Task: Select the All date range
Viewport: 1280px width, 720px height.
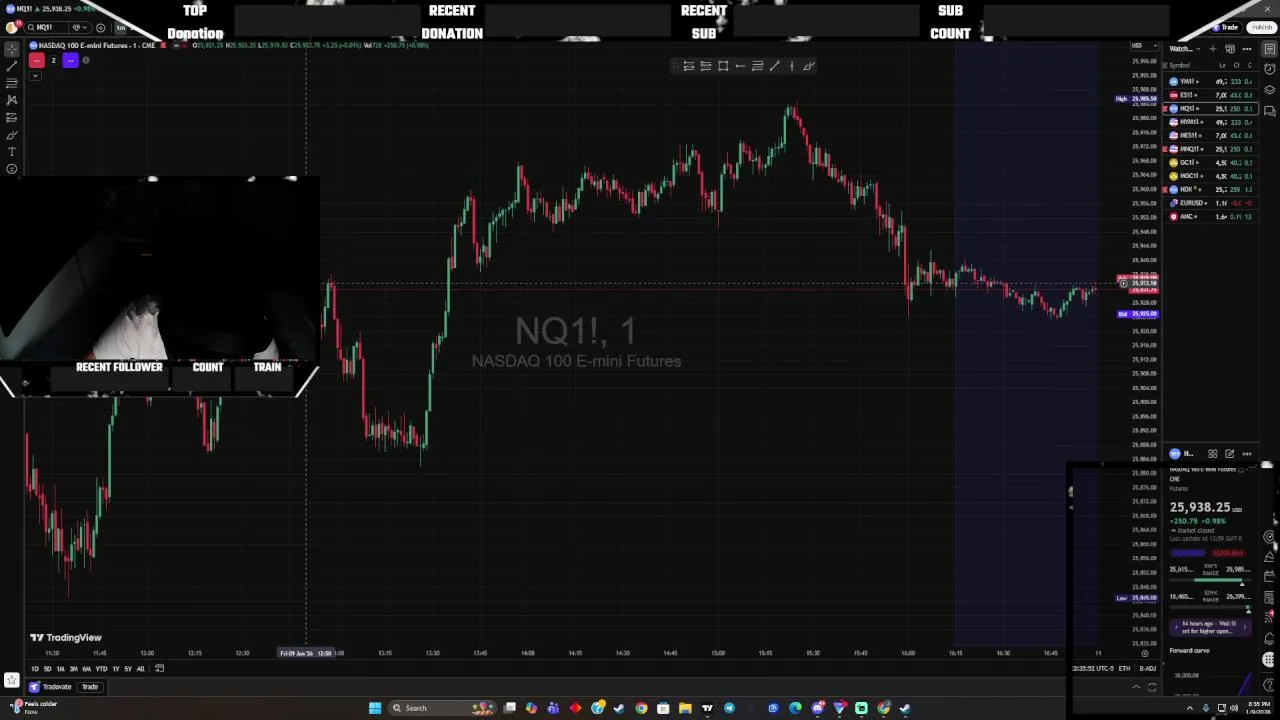Action: [x=140, y=669]
